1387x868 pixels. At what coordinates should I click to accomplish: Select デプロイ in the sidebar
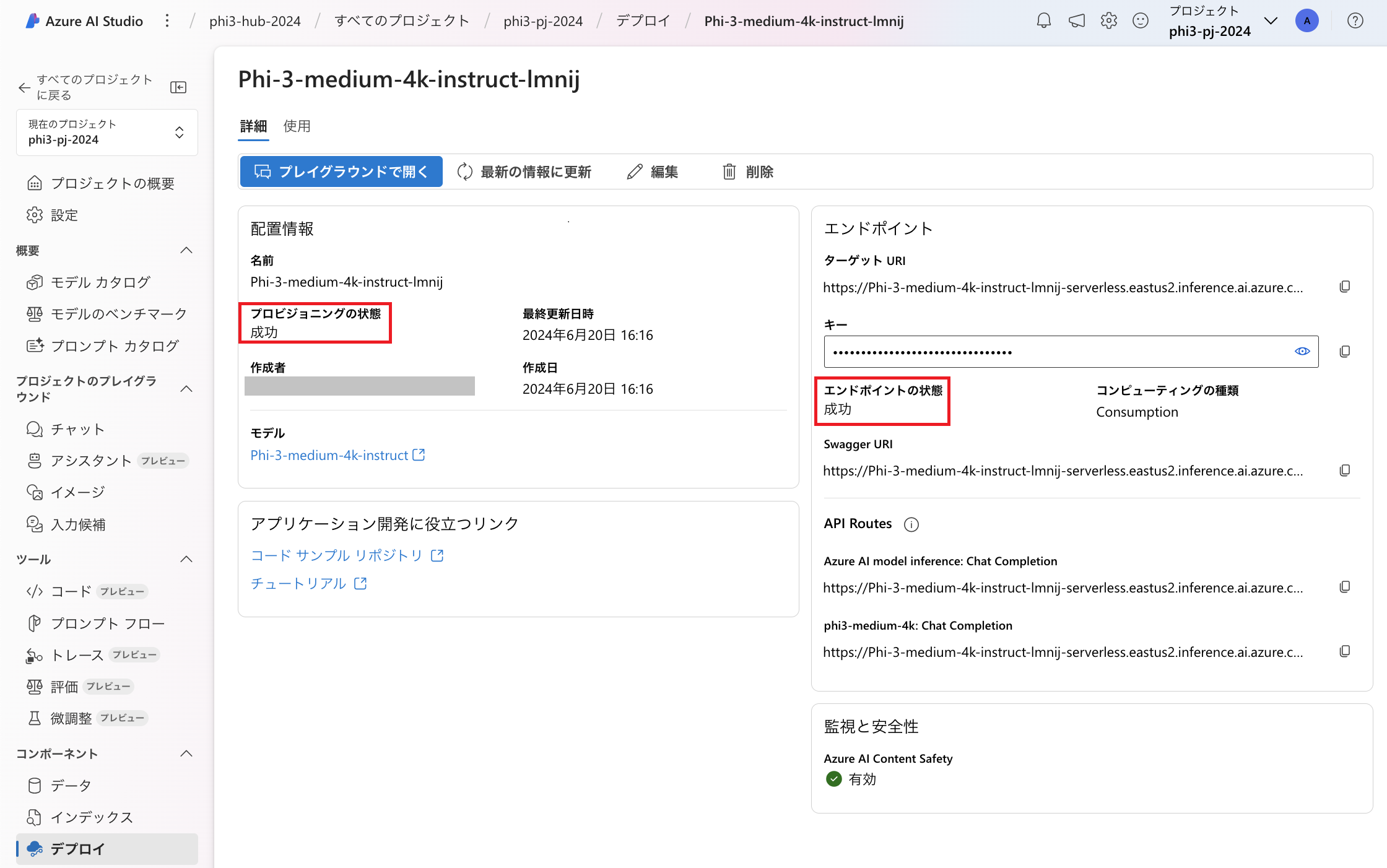tap(107, 849)
